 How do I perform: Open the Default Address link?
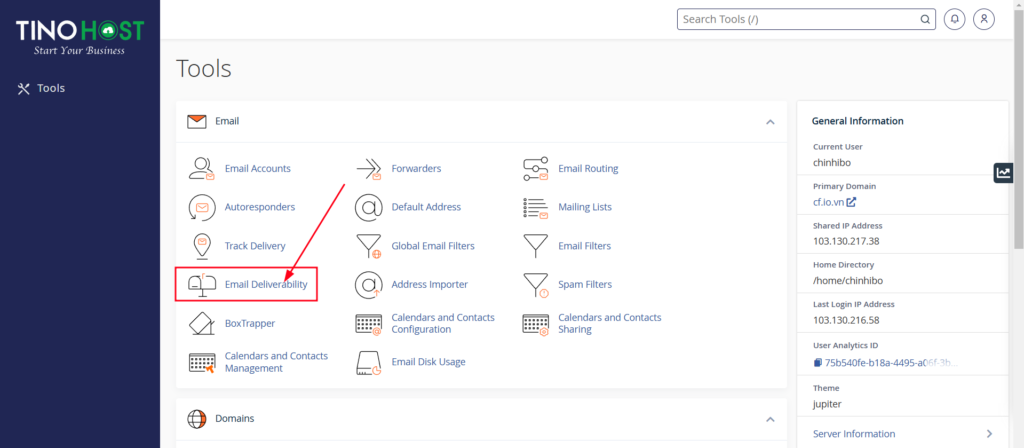(x=426, y=207)
